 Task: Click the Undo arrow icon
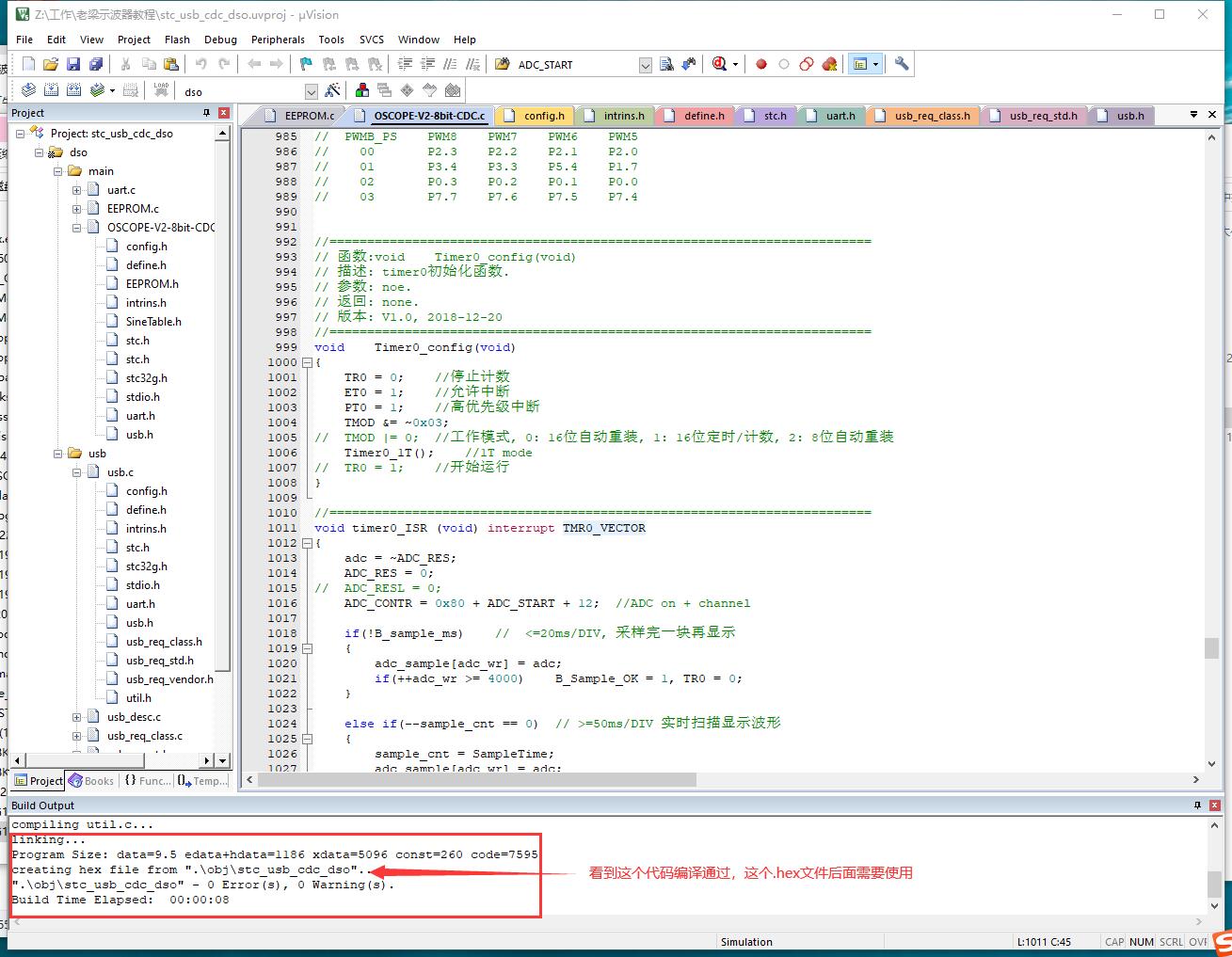(200, 64)
